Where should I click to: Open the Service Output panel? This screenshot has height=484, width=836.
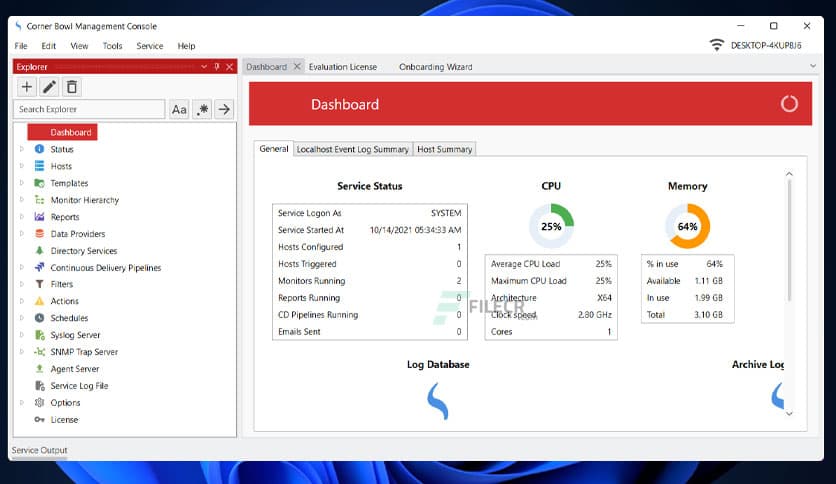39,450
